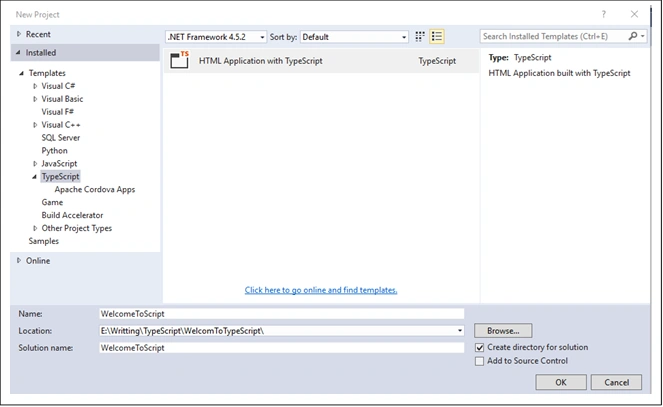Image resolution: width=663 pixels, height=407 pixels.
Task: Select HTML Application with TypeScript template name
Action: point(260,61)
